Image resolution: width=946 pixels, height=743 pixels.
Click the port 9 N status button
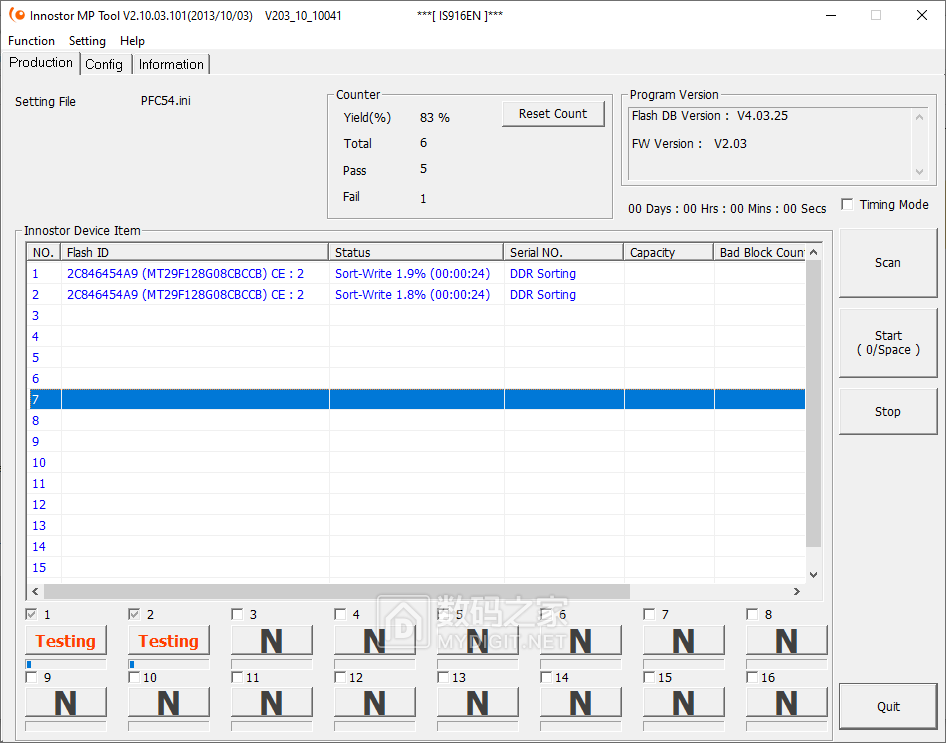tap(65, 703)
